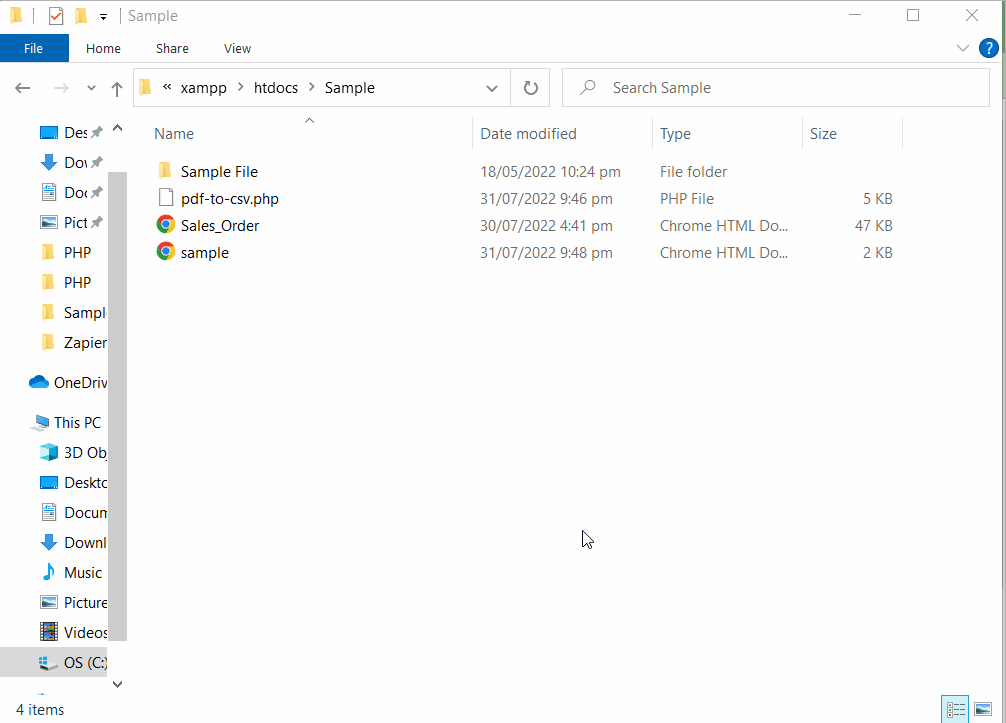This screenshot has height=723, width=1006.
Task: Select the Sample File folder
Action: [x=219, y=172]
